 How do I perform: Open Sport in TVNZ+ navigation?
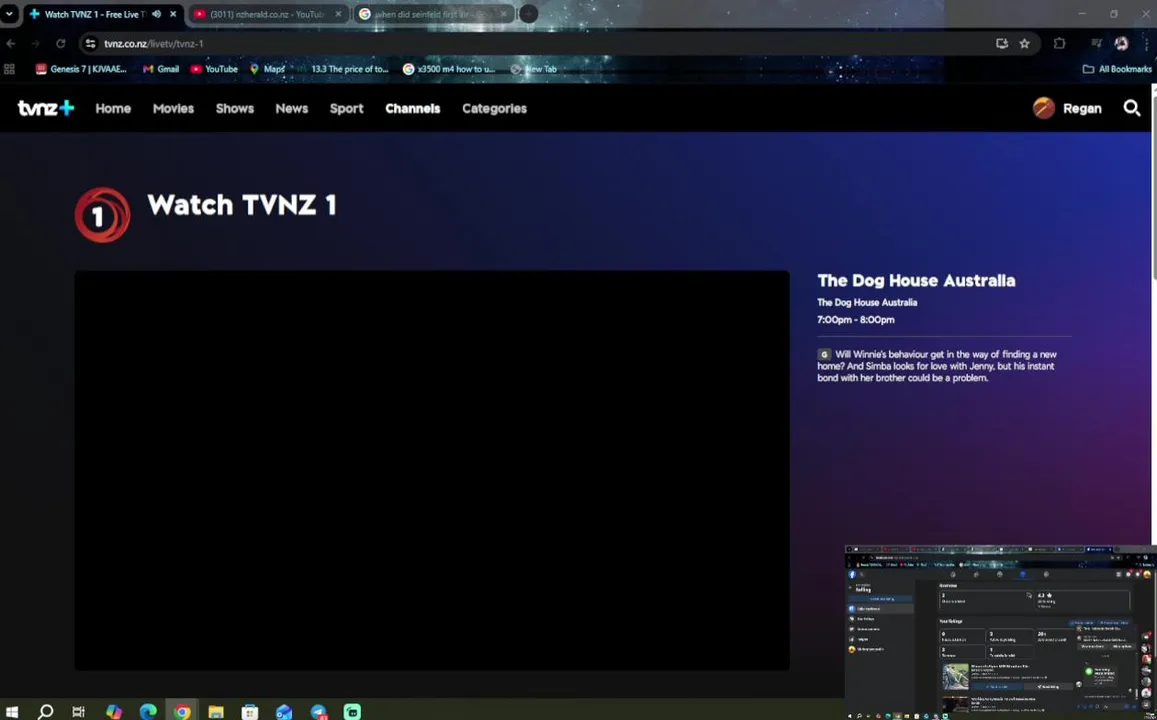click(346, 108)
